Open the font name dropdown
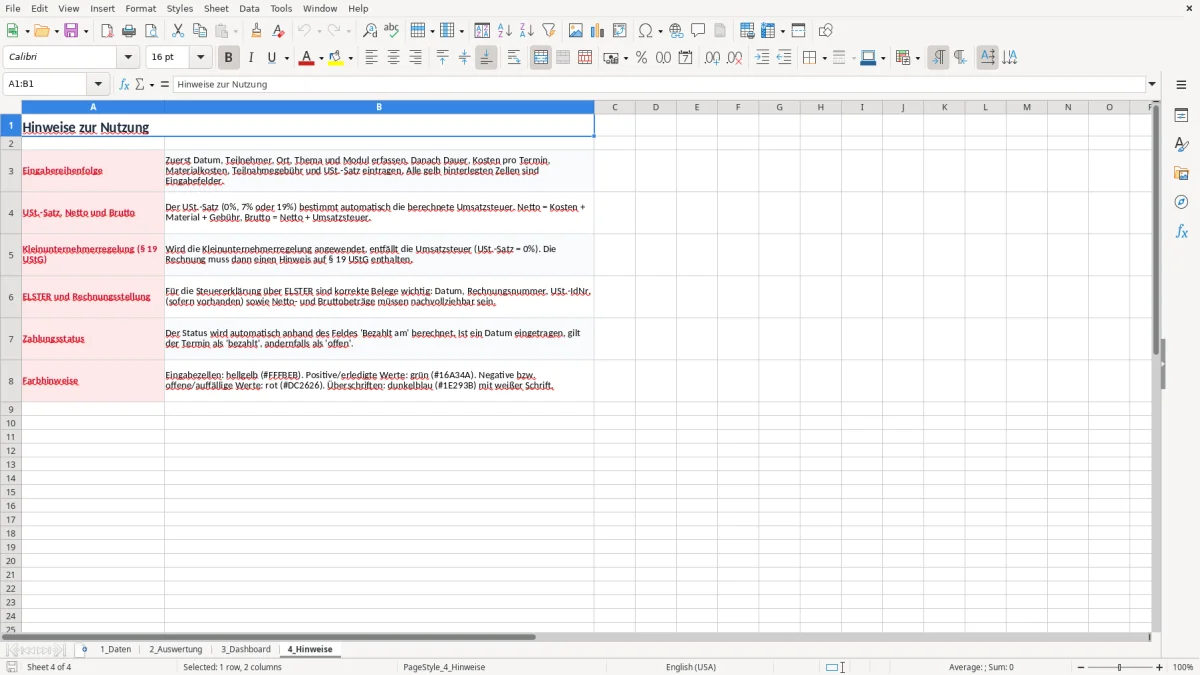 (x=128, y=58)
